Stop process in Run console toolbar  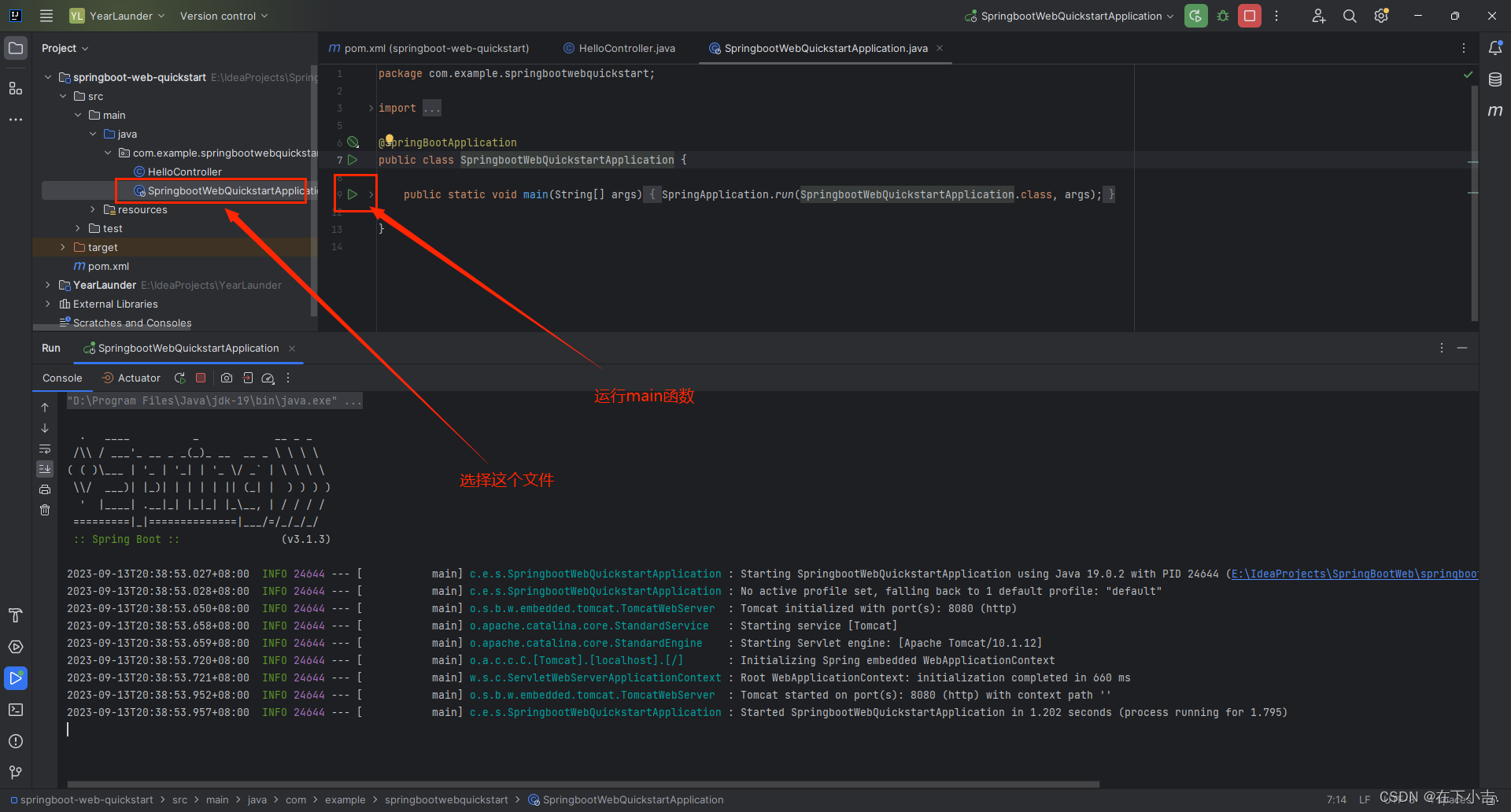click(201, 378)
